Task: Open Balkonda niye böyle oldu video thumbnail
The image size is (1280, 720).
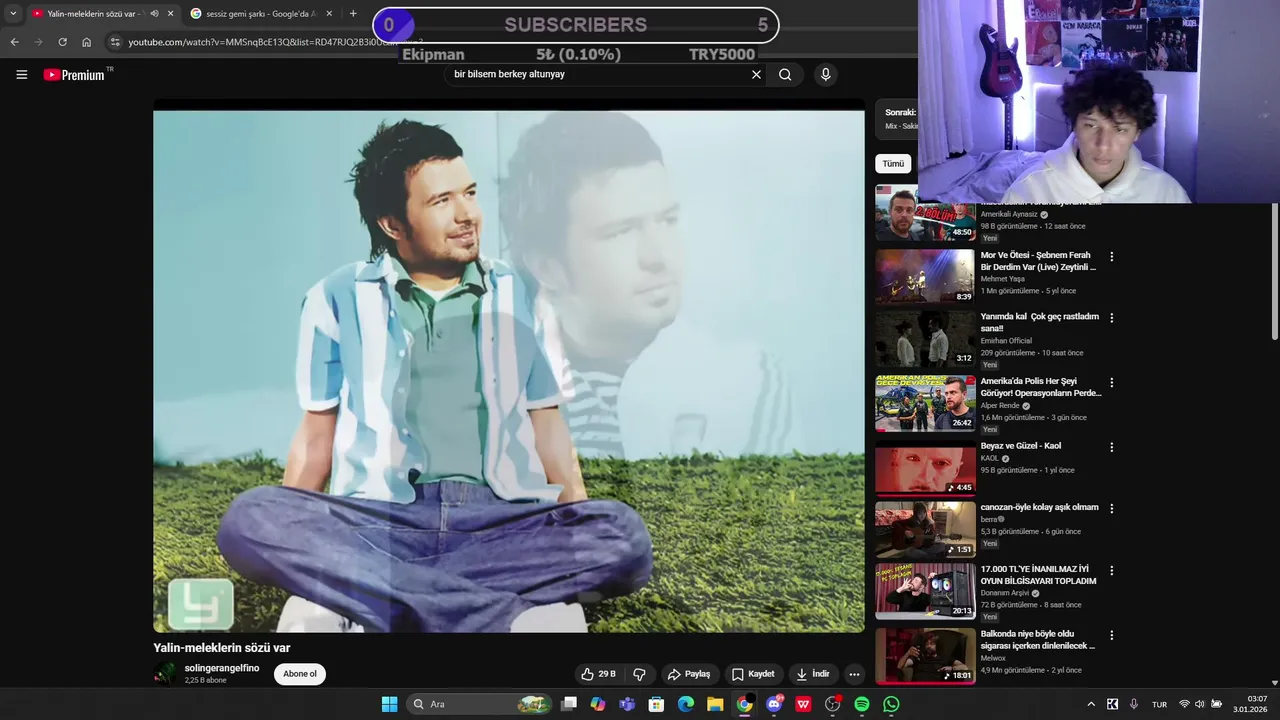Action: [925, 656]
